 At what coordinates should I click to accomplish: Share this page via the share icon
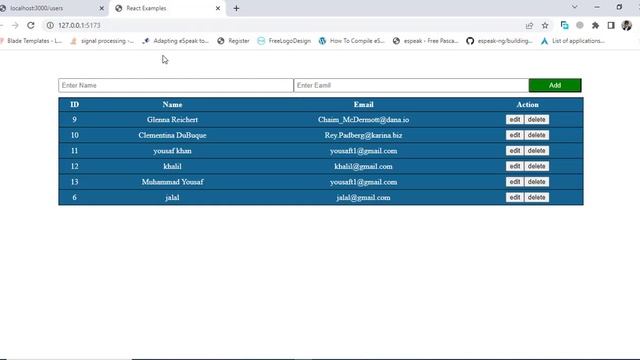coord(529,25)
